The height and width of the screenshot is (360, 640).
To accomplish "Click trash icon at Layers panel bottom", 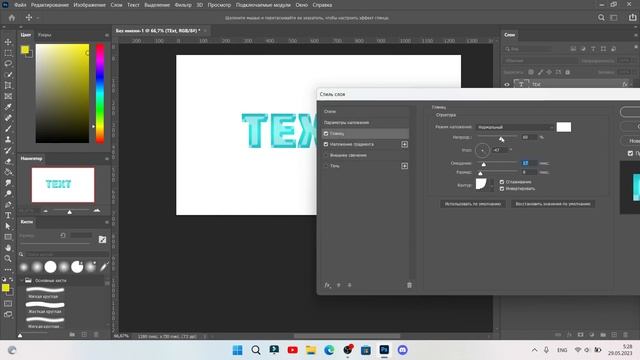I will (626, 335).
